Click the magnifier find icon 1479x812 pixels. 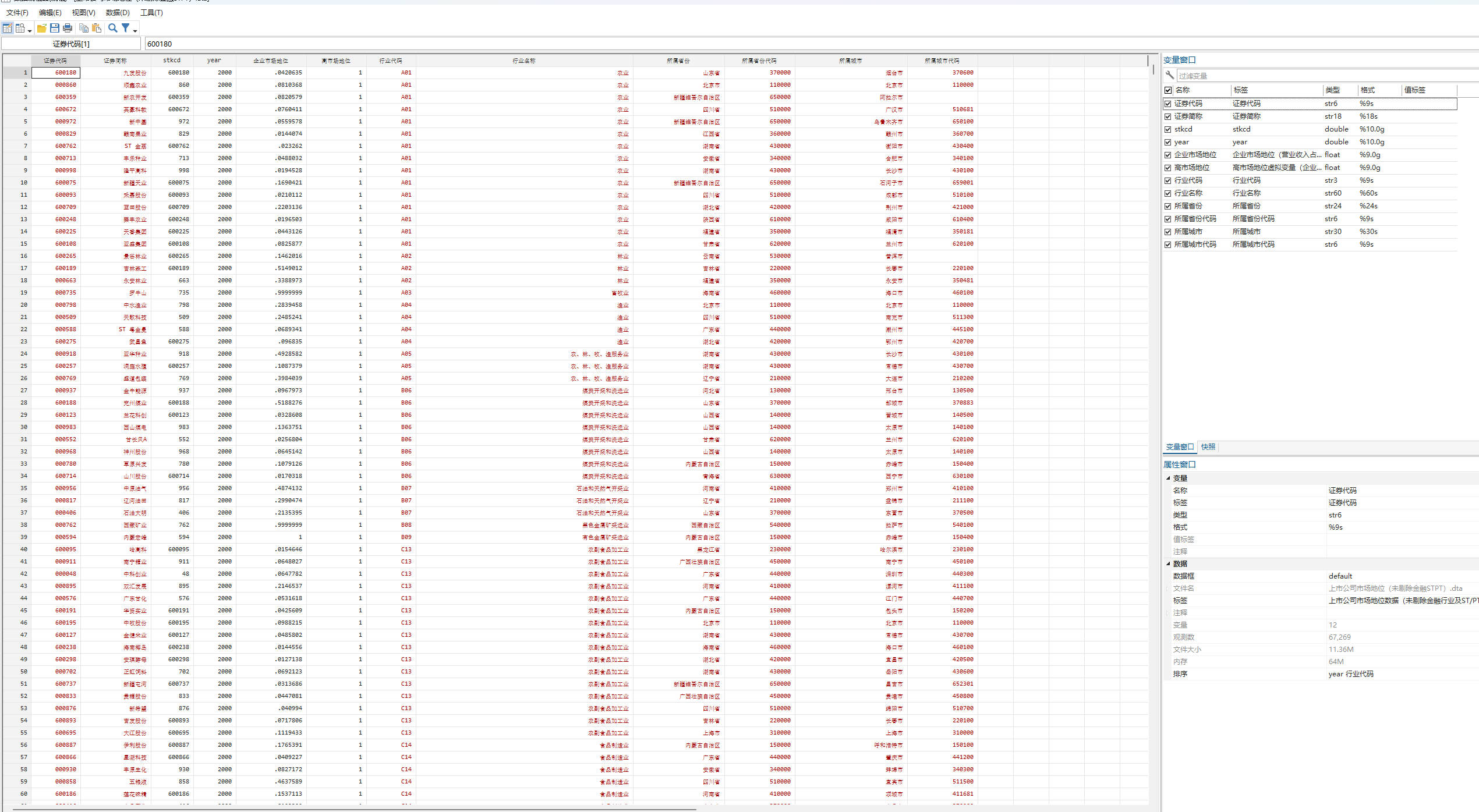pyautogui.click(x=113, y=28)
